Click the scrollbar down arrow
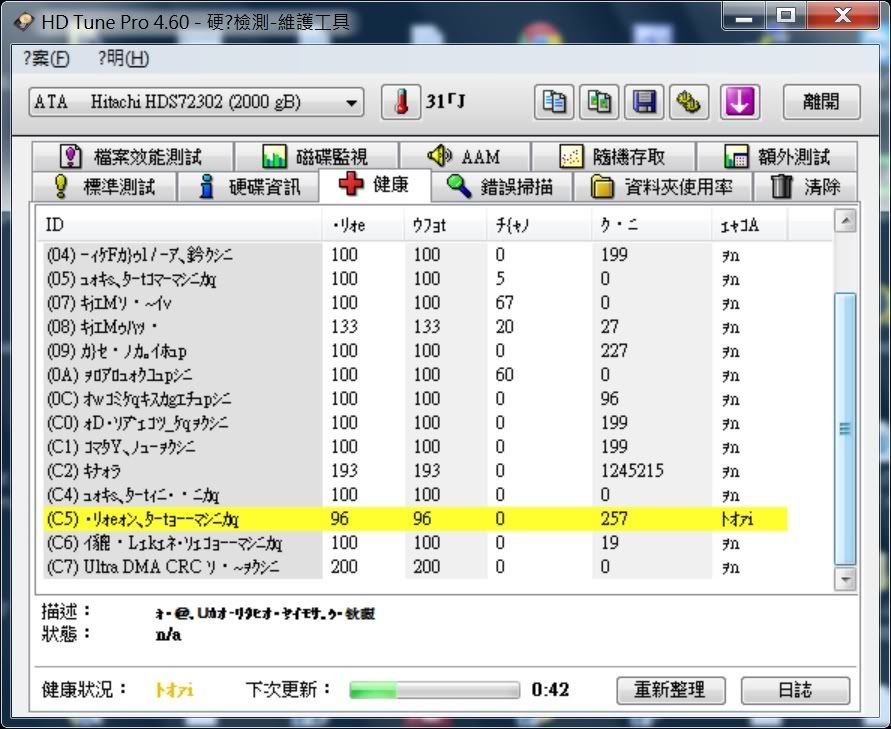 pos(846,580)
